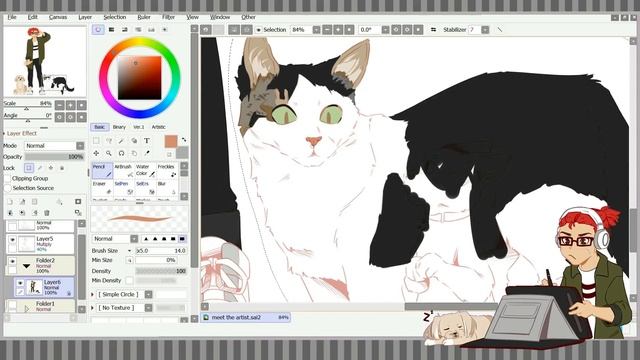
Task: Select the Pencil brush tool
Action: click(x=102, y=171)
